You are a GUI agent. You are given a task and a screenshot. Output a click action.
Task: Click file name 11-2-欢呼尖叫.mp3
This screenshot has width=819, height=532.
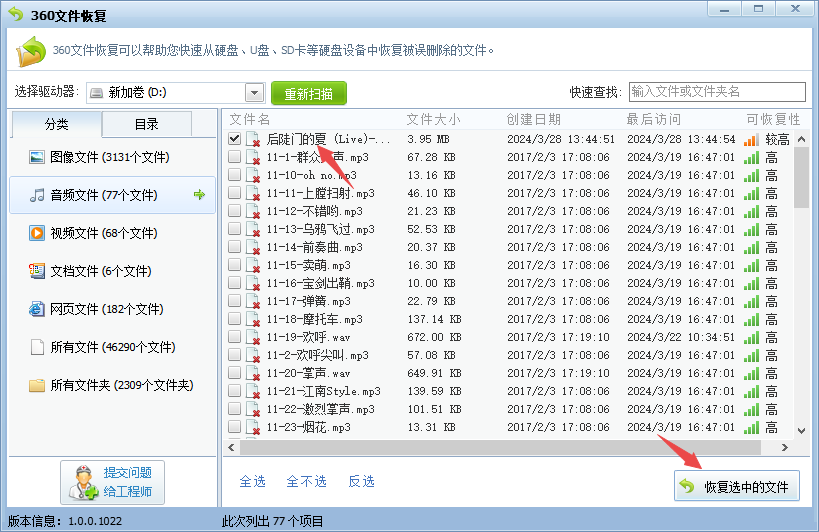click(x=318, y=356)
